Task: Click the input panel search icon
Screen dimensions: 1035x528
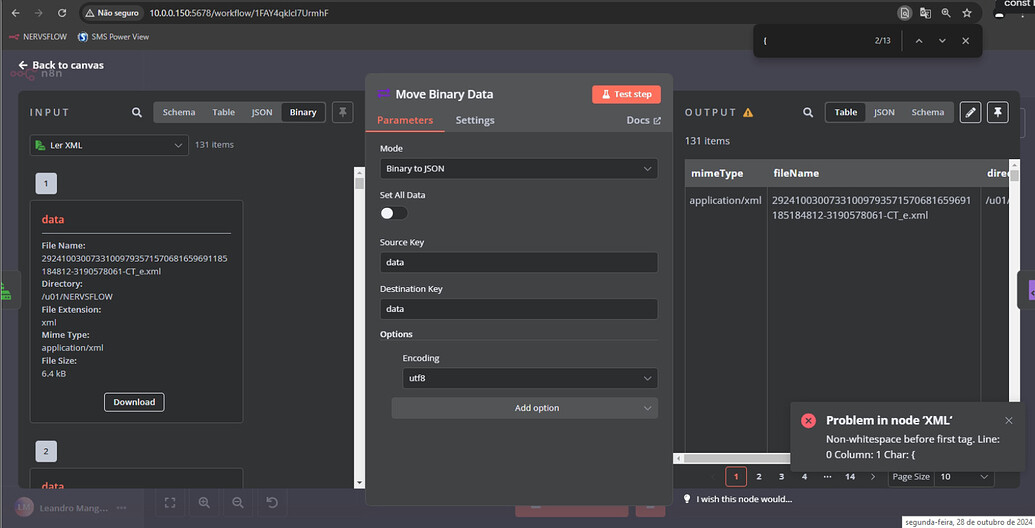Action: (137, 112)
